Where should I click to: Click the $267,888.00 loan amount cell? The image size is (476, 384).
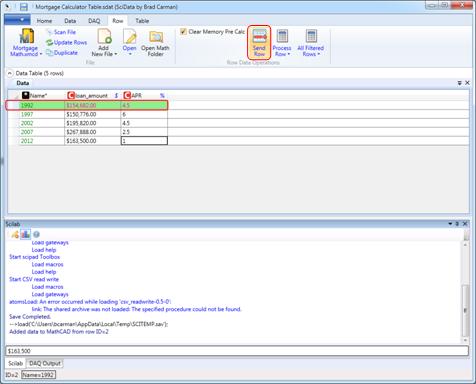pyautogui.click(x=93, y=132)
